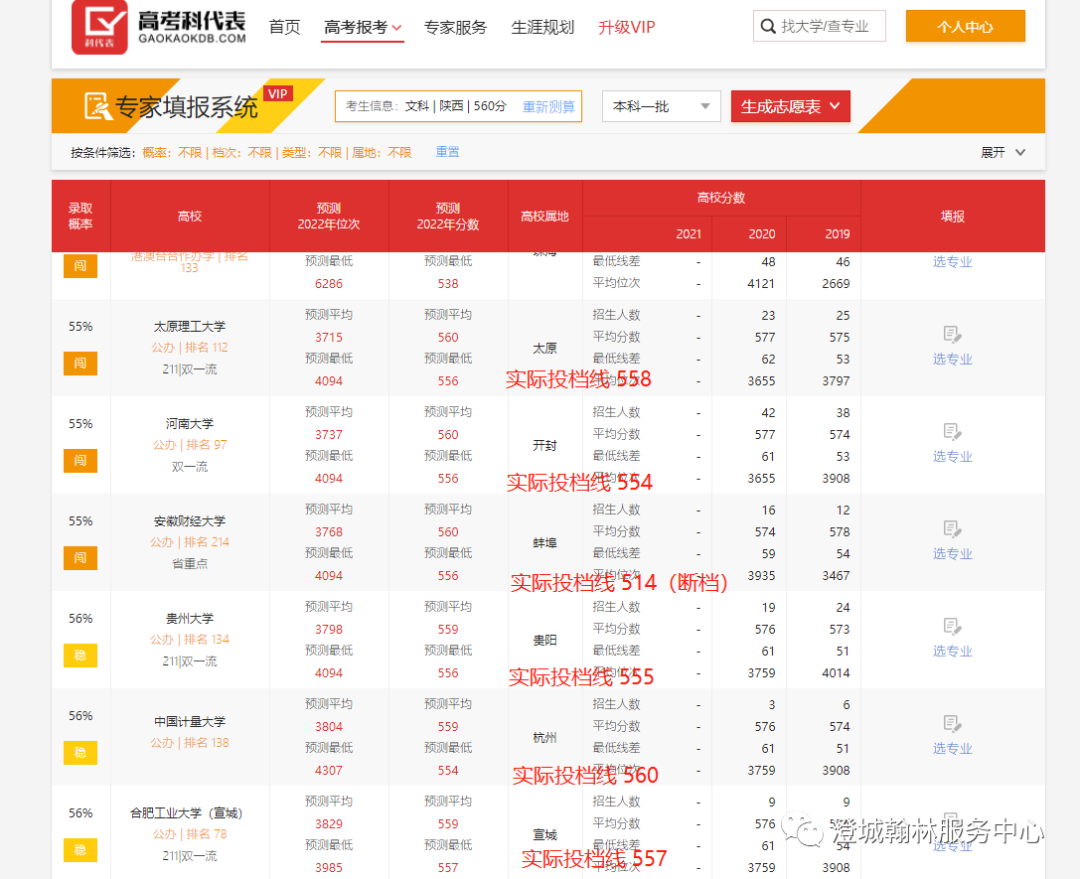Click the 安徽财经大学 school name

coord(189,521)
